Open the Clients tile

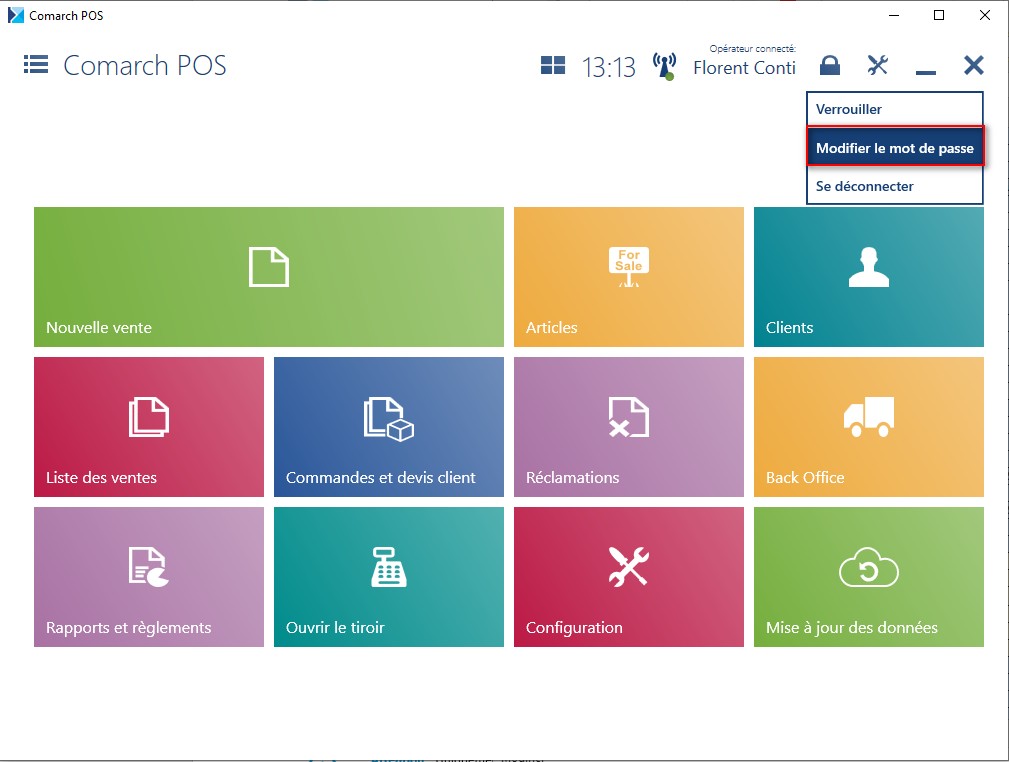869,277
